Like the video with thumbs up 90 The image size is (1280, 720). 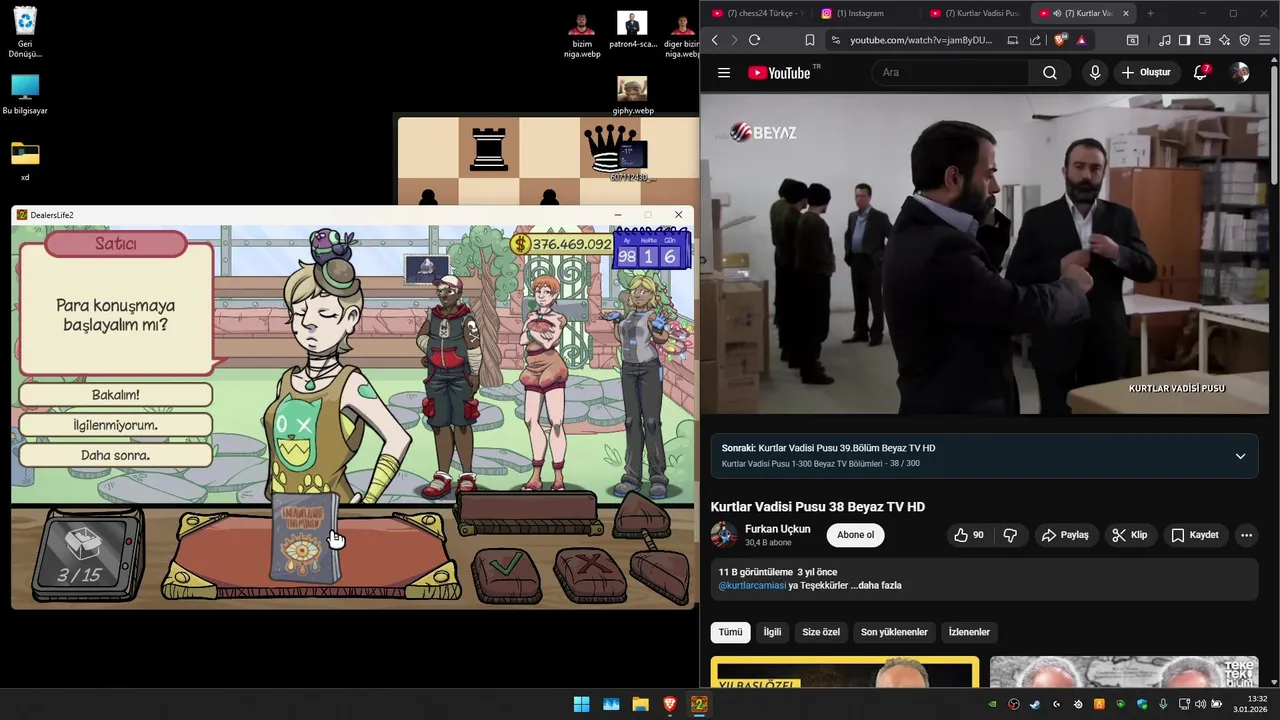point(968,535)
